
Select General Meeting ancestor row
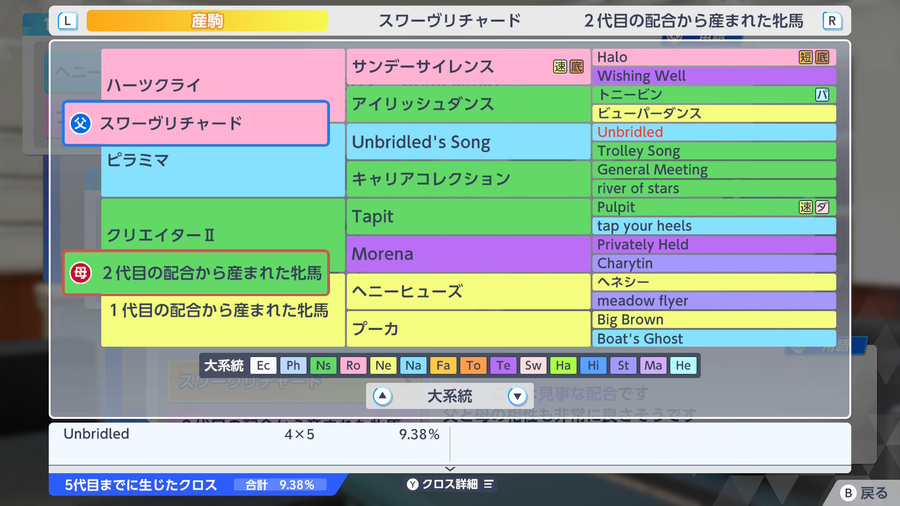click(x=714, y=170)
